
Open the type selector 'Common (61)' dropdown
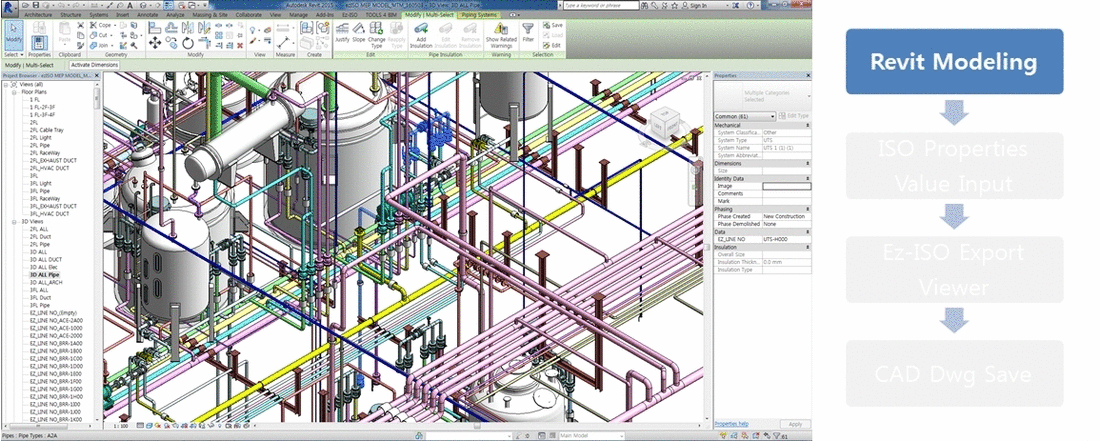point(745,116)
